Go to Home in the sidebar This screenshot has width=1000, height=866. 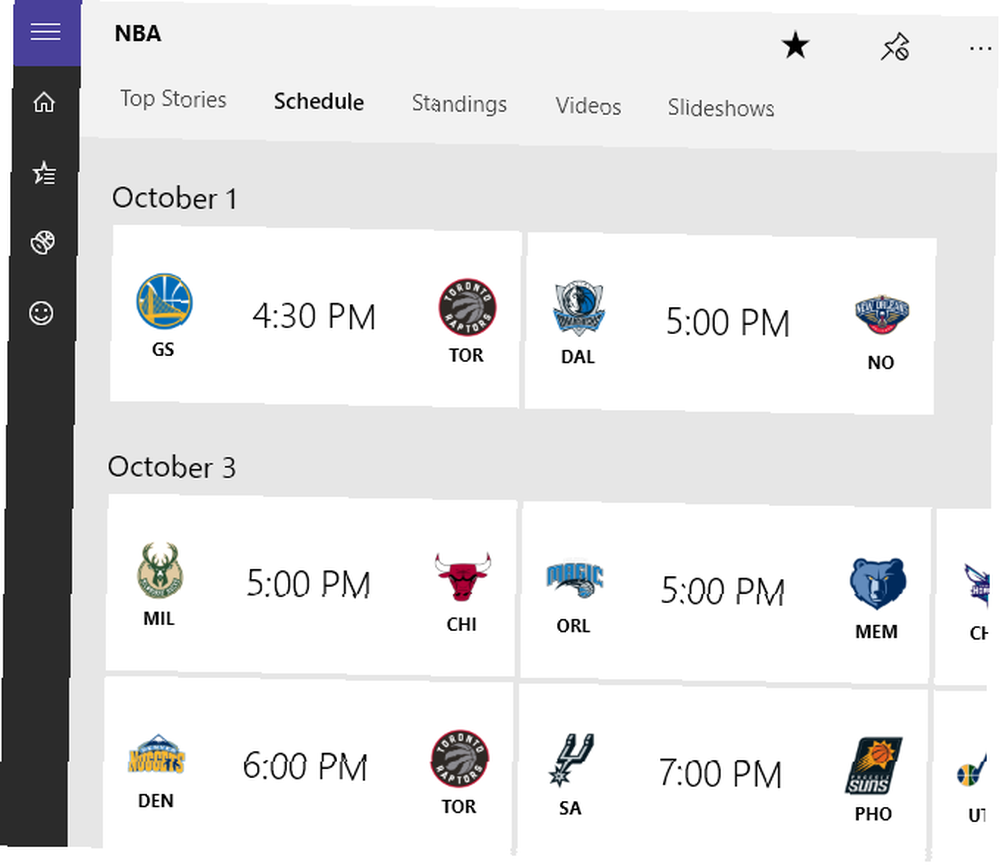coord(44,102)
